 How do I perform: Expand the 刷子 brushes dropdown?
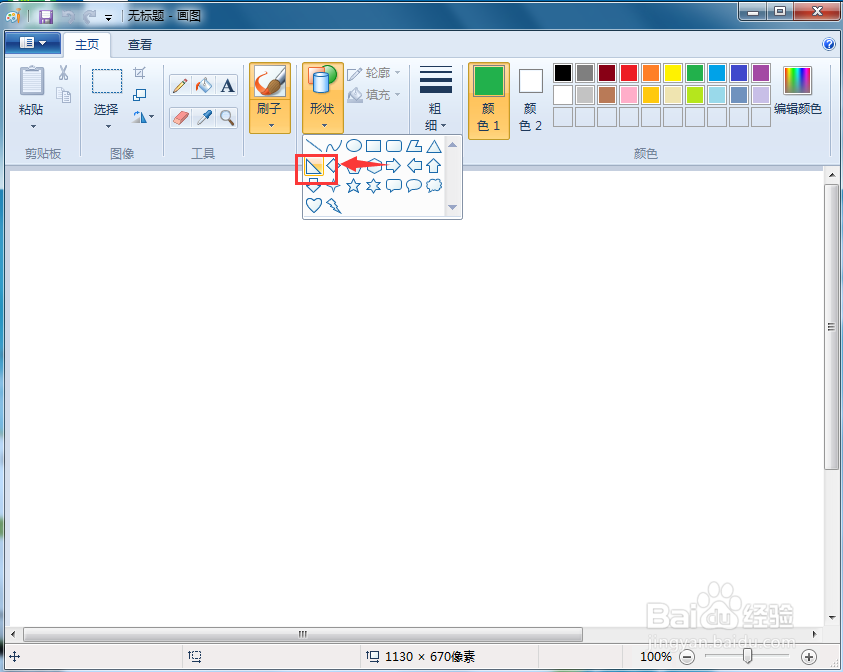point(270,126)
